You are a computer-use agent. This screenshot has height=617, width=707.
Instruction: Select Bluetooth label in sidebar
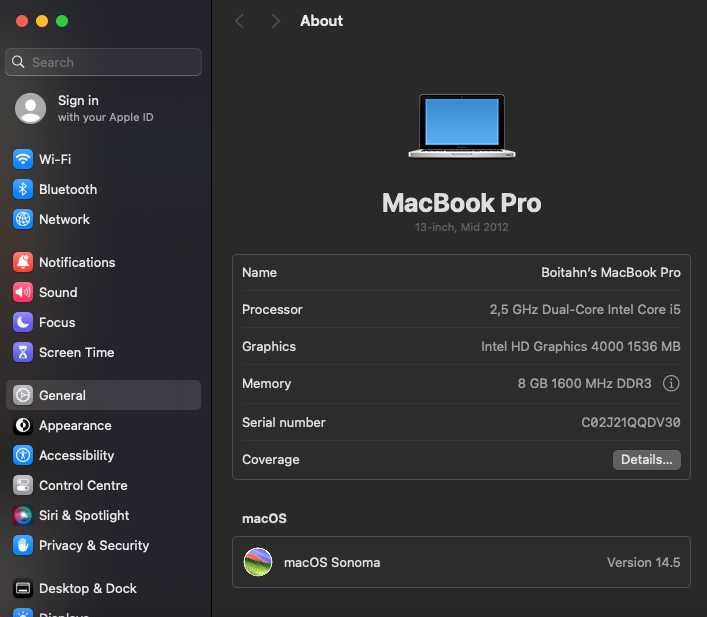pos(68,189)
